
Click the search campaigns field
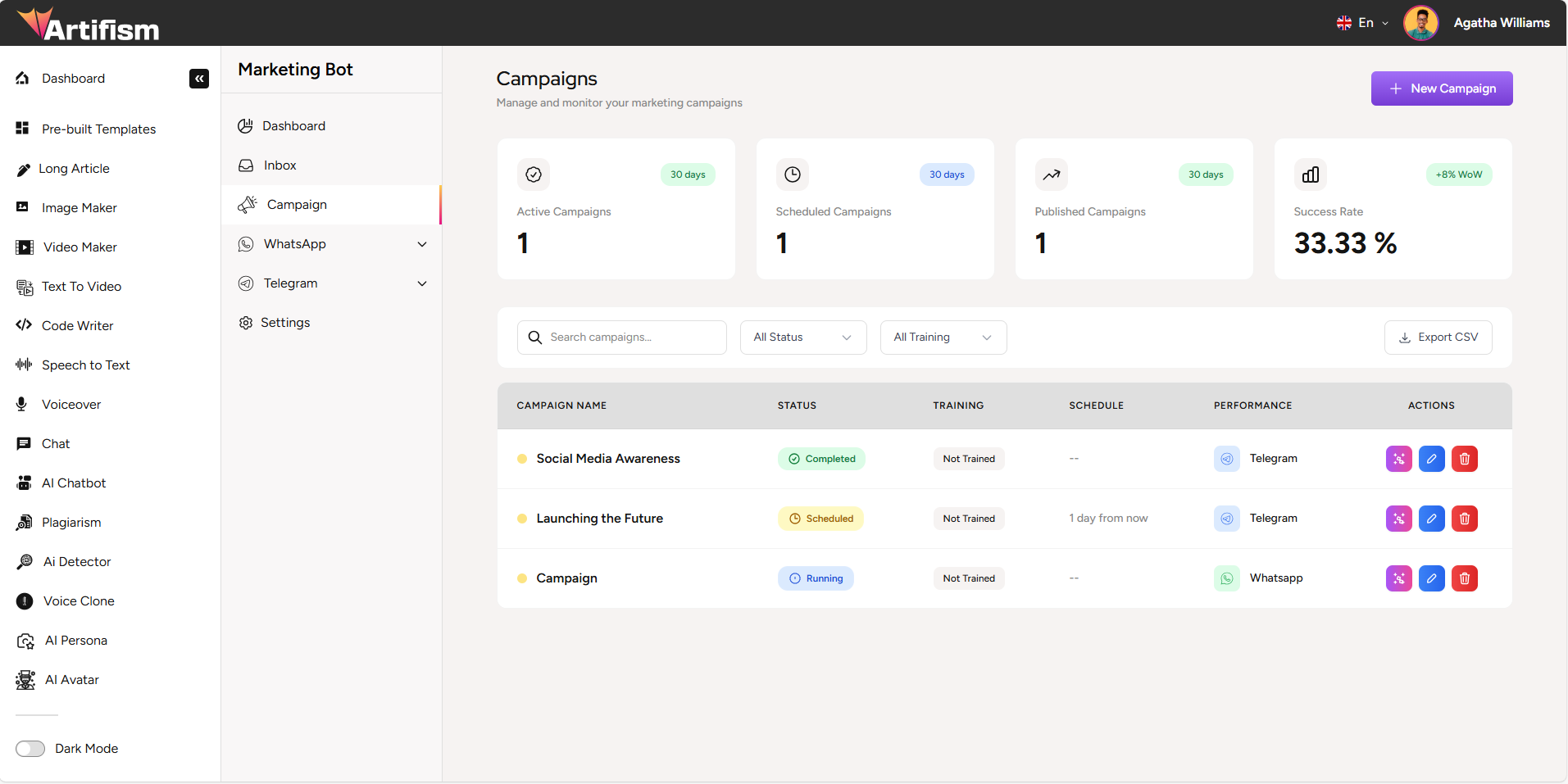[621, 337]
